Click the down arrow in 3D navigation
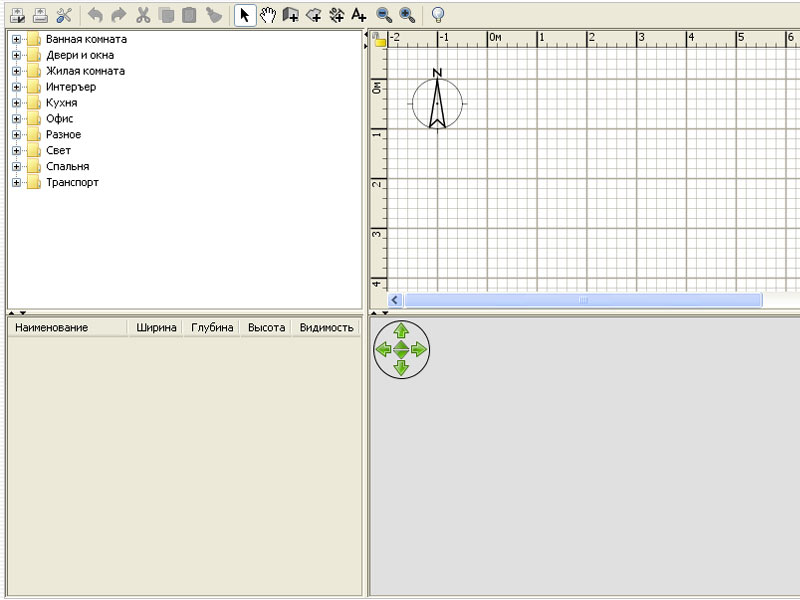 [x=401, y=368]
